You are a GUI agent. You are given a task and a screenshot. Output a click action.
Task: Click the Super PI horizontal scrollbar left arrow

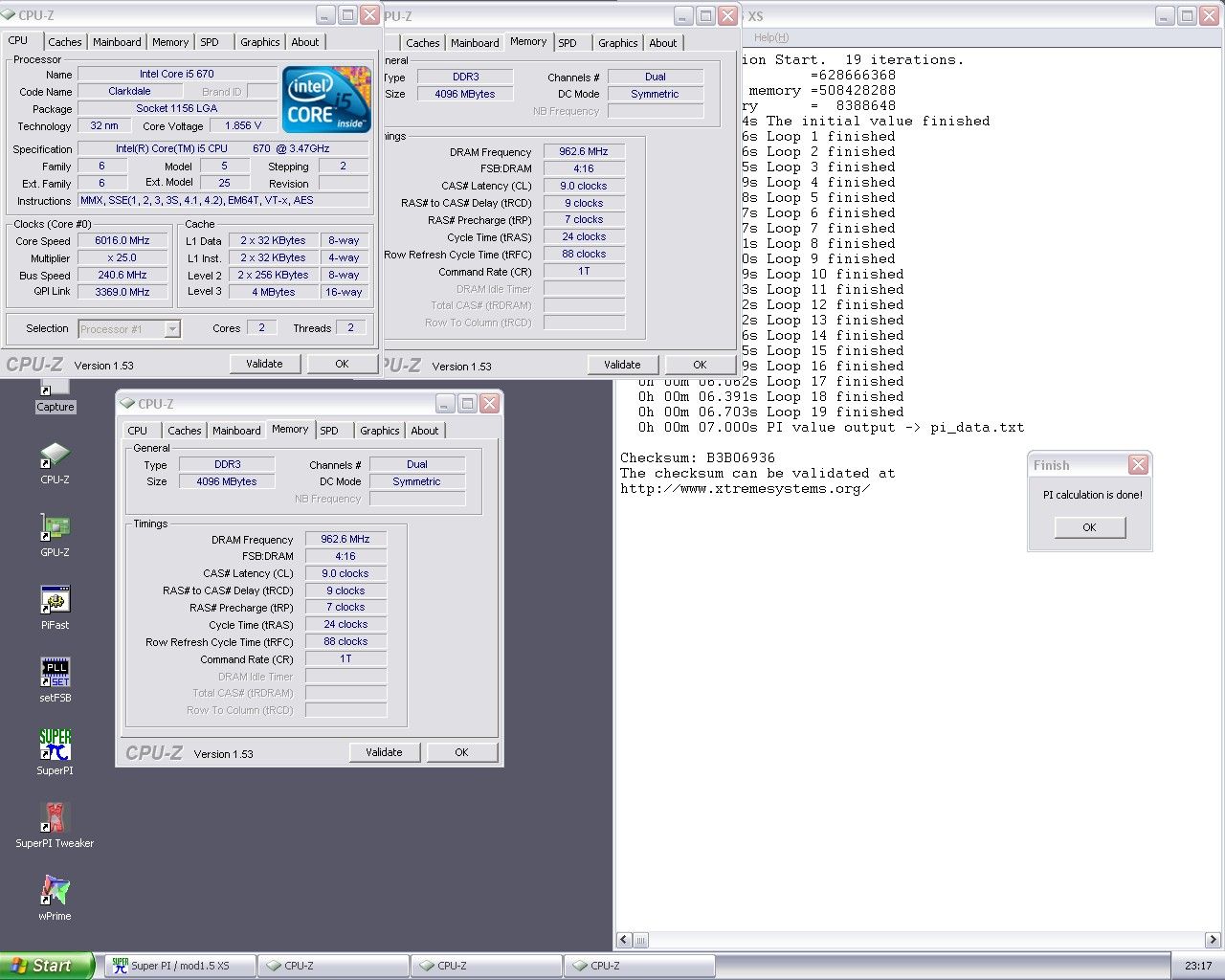[625, 941]
